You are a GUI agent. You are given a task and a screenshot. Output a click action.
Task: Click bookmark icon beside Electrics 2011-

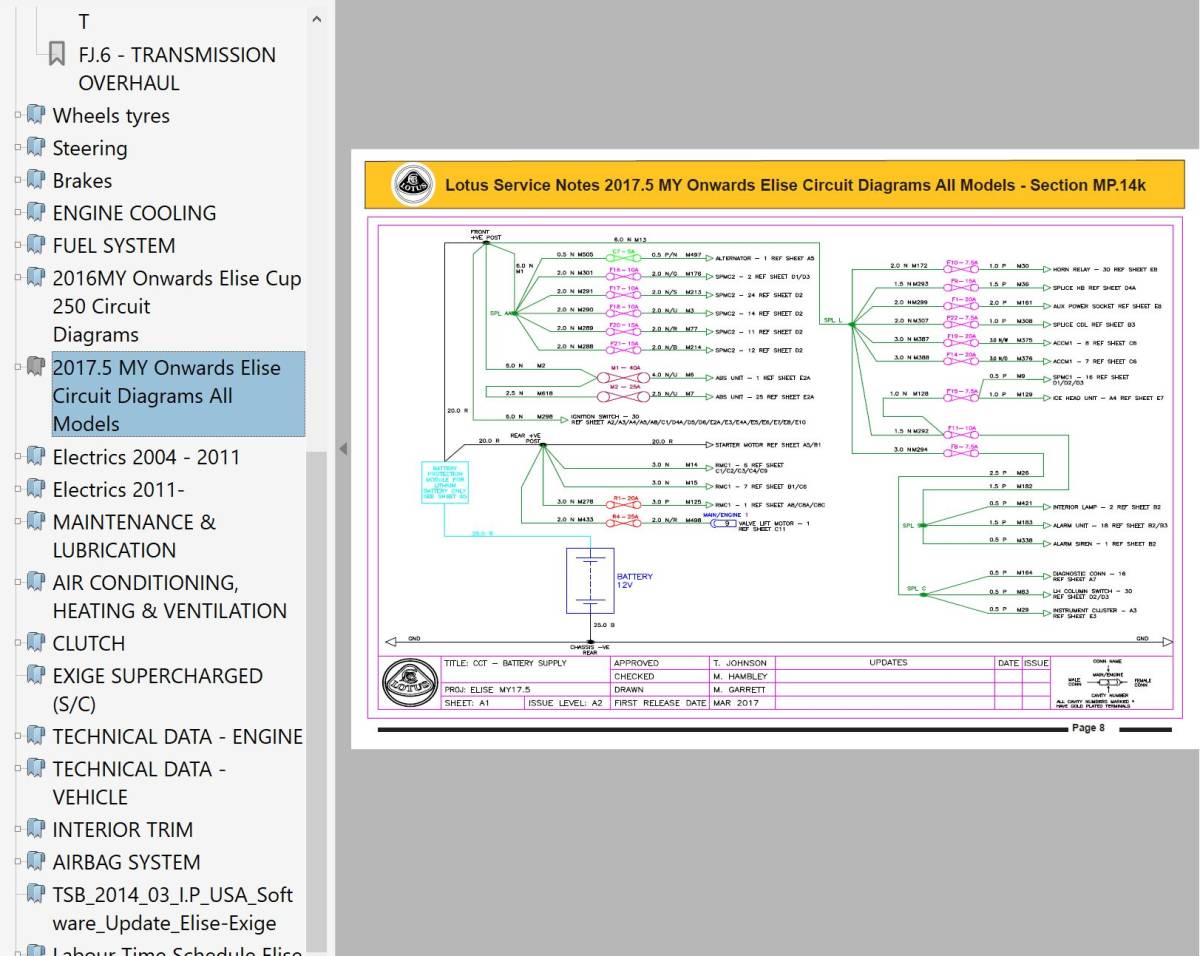pyautogui.click(x=36, y=489)
